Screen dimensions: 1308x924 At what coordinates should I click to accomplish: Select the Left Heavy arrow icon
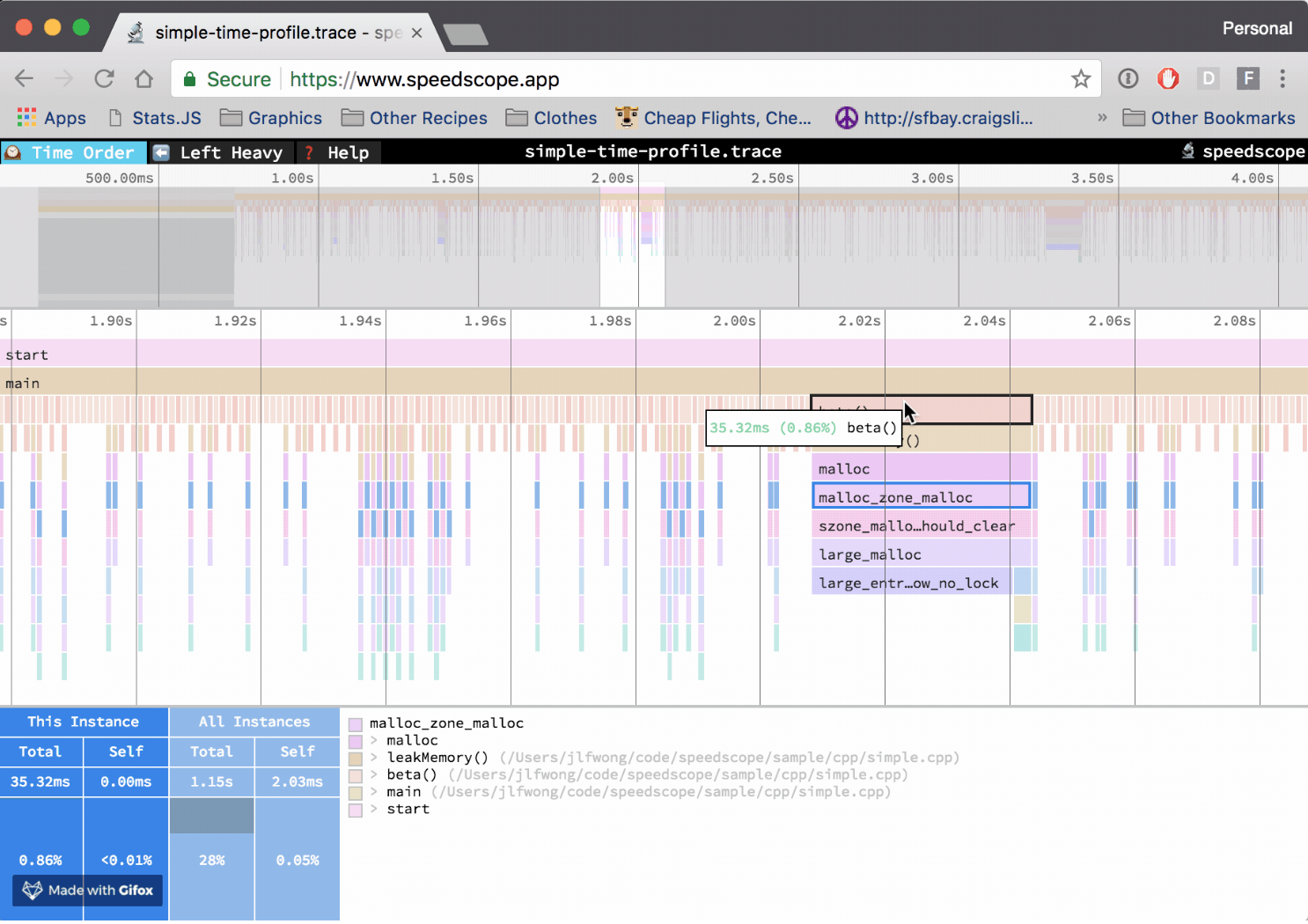click(x=160, y=151)
